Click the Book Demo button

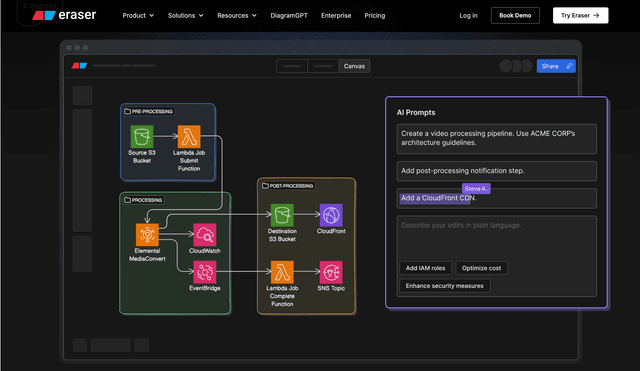pos(515,16)
